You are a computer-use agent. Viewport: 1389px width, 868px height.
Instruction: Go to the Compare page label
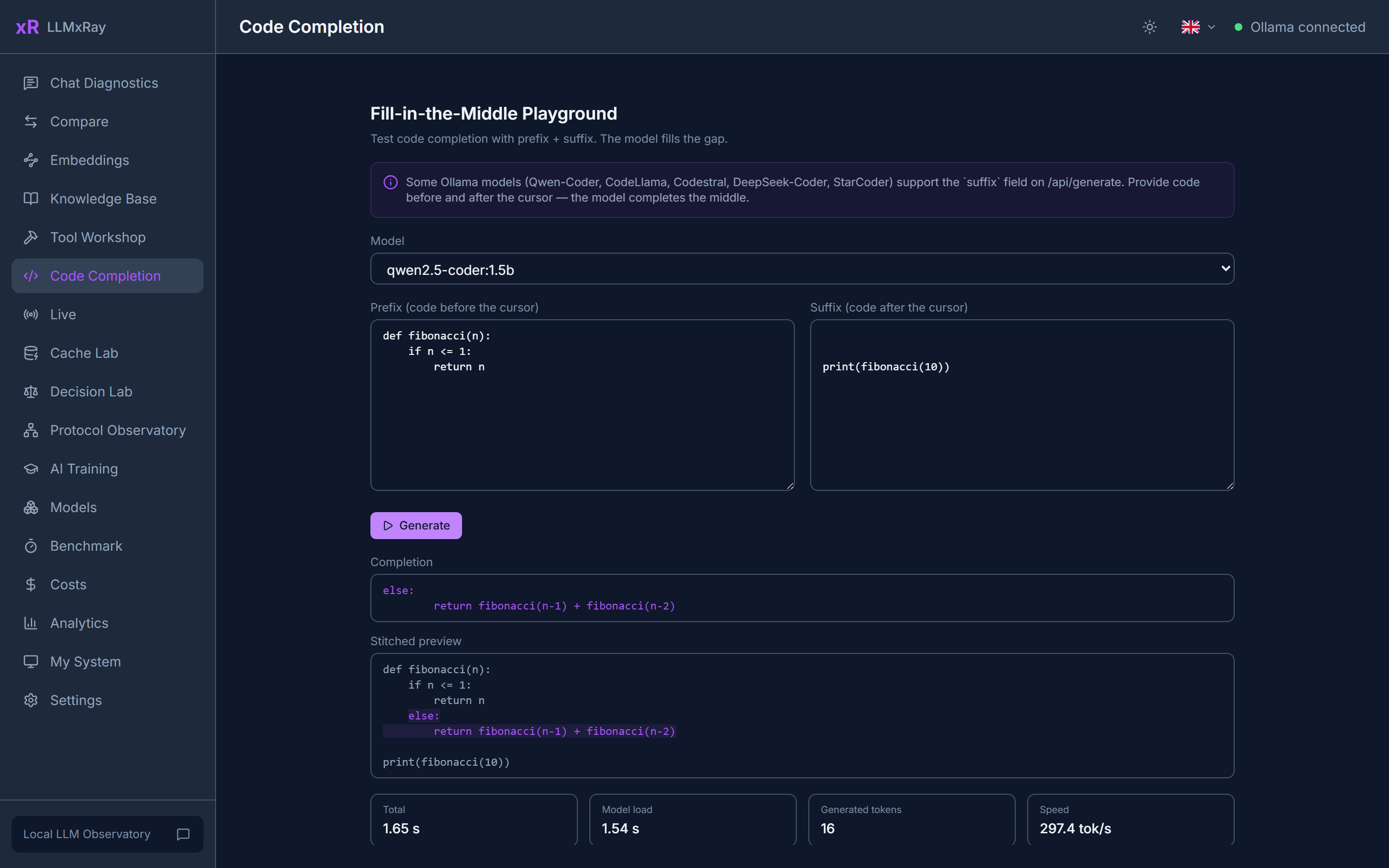(79, 122)
